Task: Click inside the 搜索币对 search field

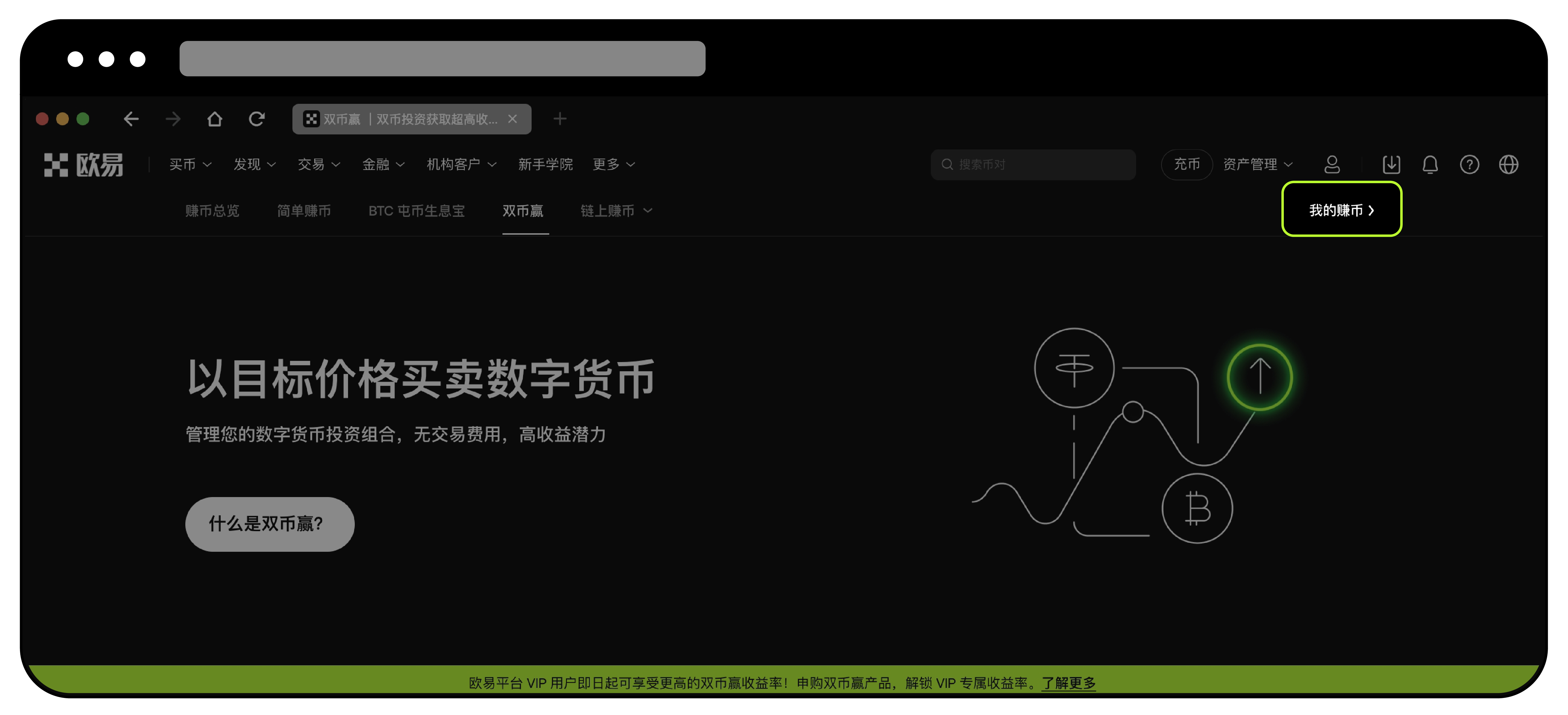Action: pos(1035,164)
